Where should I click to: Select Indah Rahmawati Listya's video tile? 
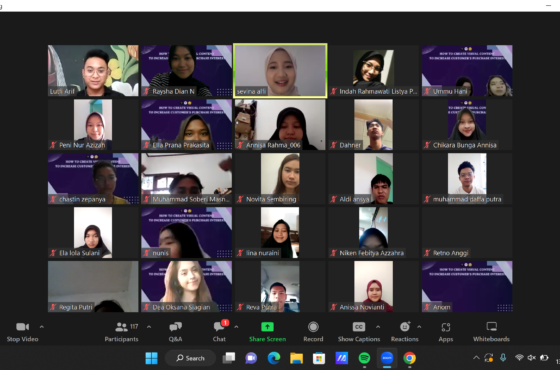click(x=374, y=70)
